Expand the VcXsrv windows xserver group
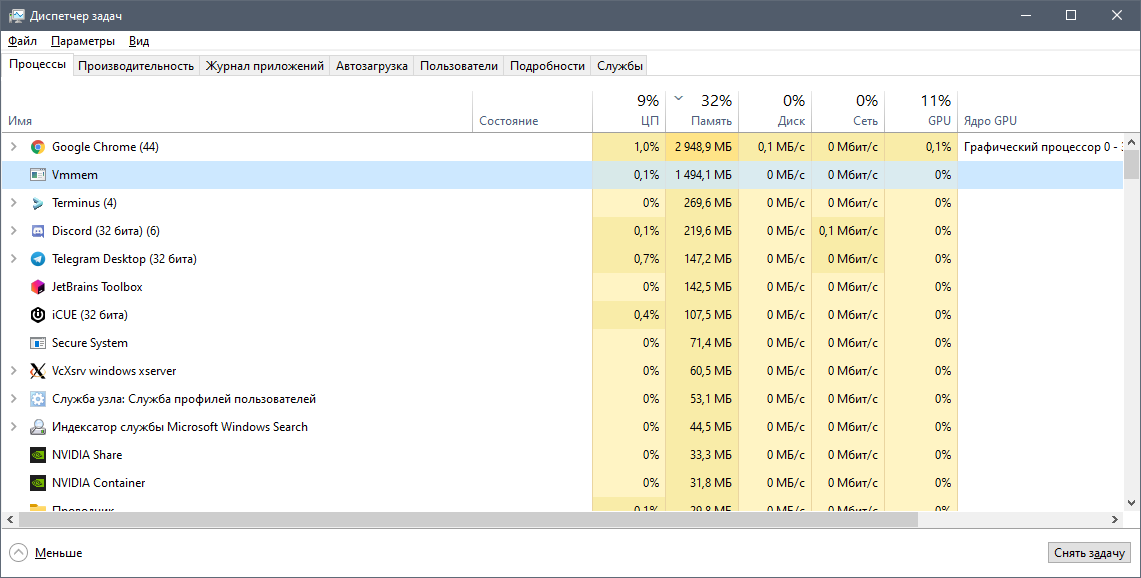This screenshot has height=578, width=1141. pos(13,371)
